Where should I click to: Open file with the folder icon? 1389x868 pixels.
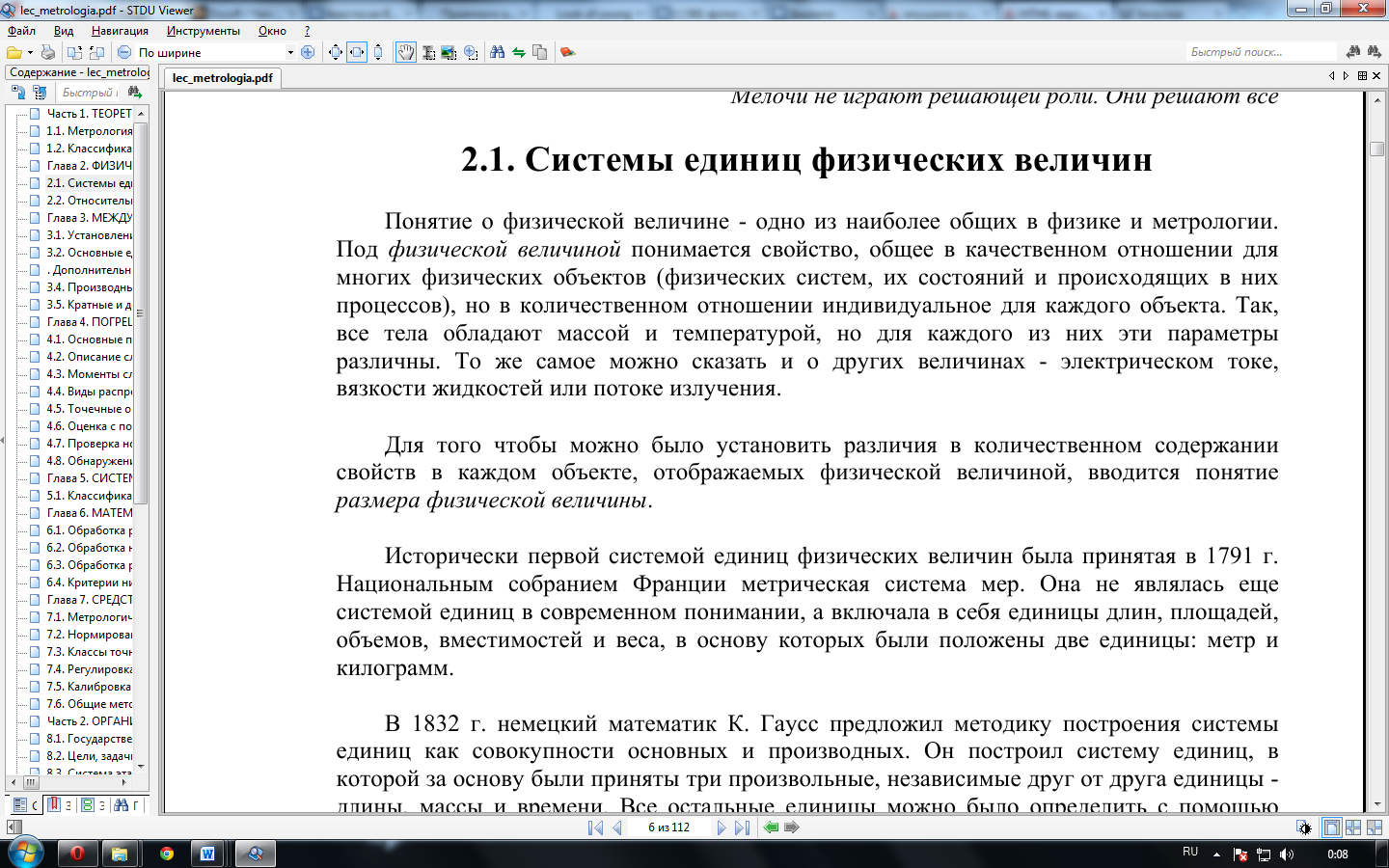pyautogui.click(x=14, y=52)
